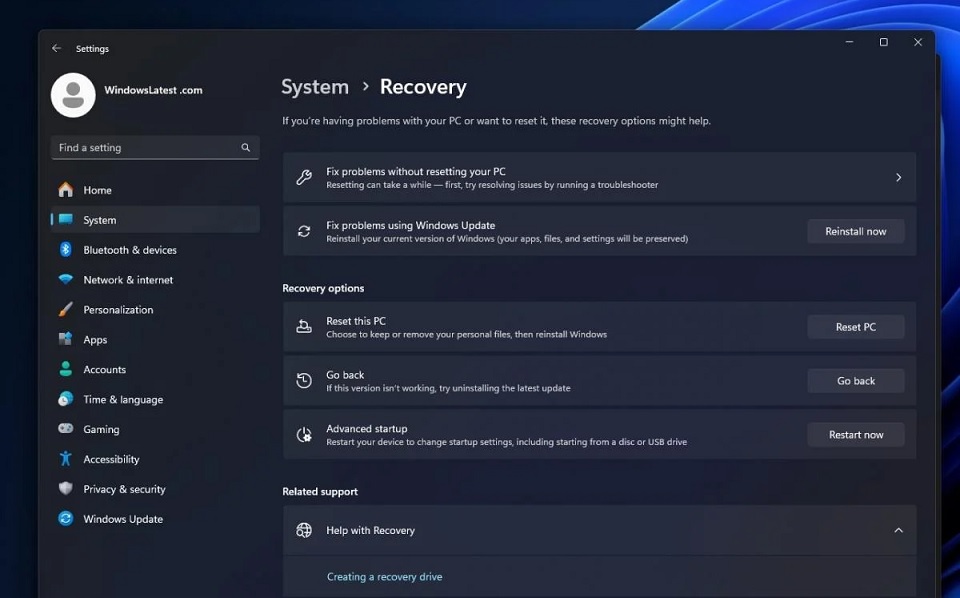This screenshot has width=960, height=598.
Task: Click the Privacy & security shield icon
Action: click(66, 488)
